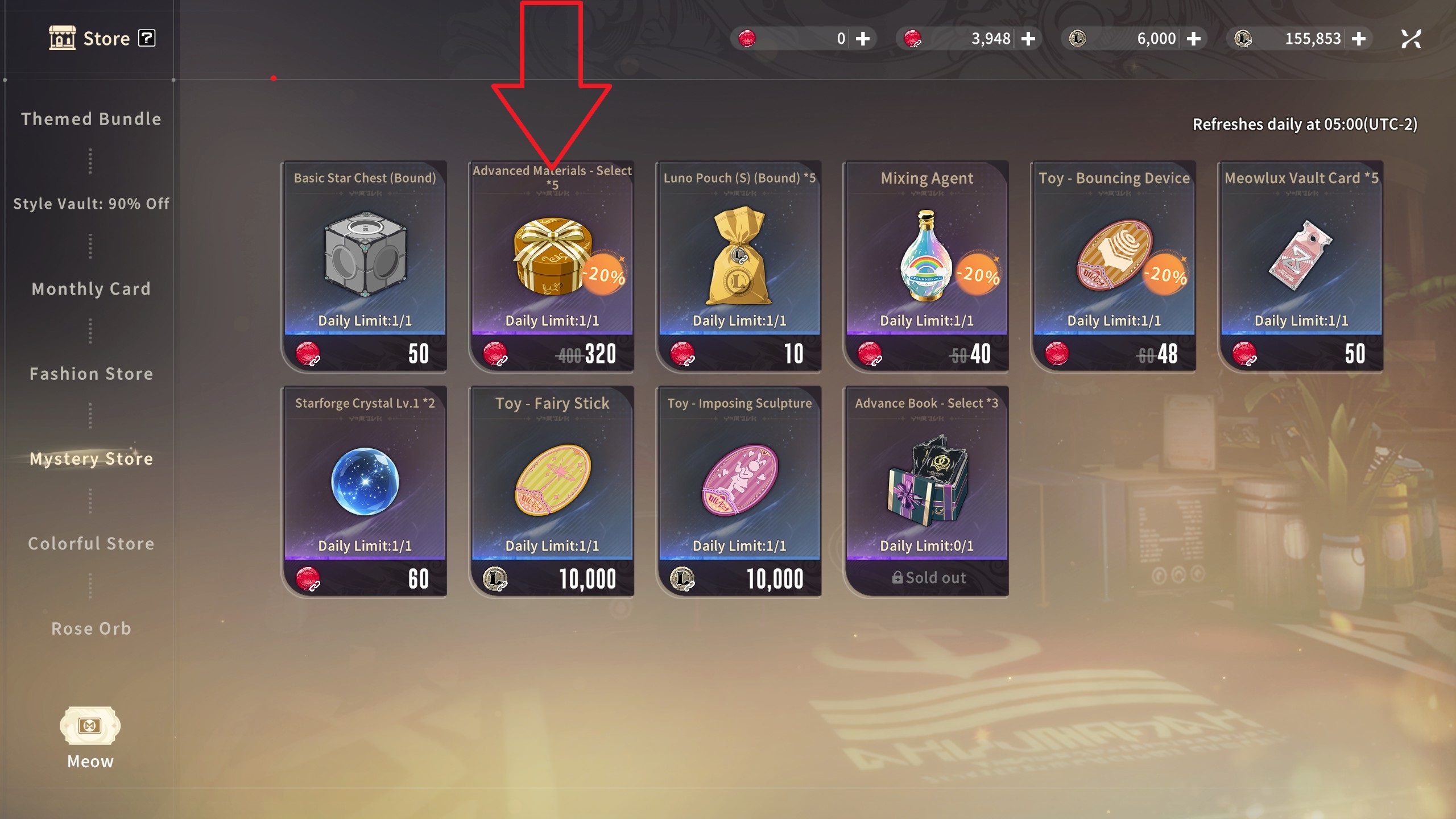Pick the Meowlux Vault Card item
This screenshot has width=1456, height=819.
pyautogui.click(x=1301, y=256)
